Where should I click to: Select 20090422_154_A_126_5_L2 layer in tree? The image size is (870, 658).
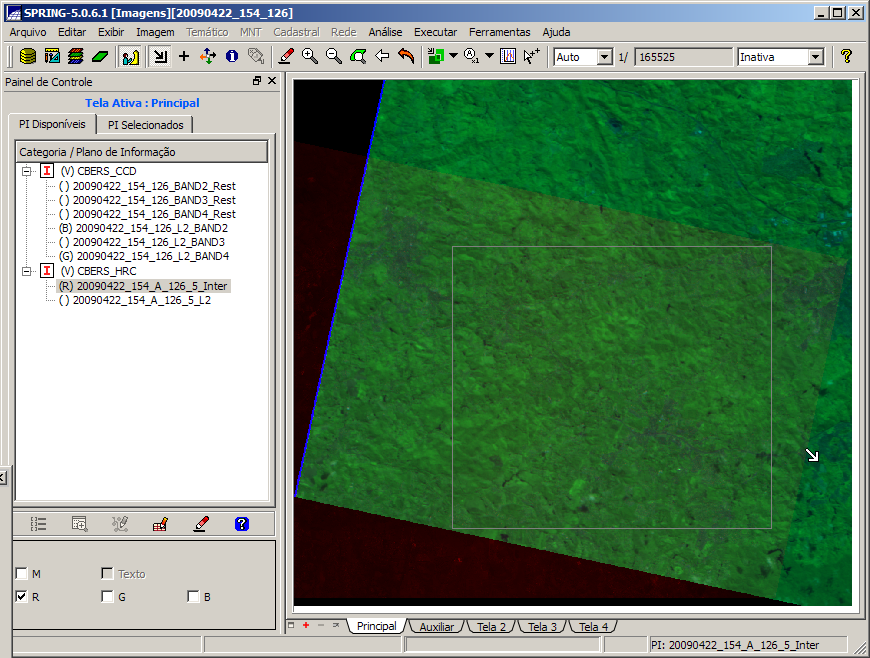pos(141,300)
